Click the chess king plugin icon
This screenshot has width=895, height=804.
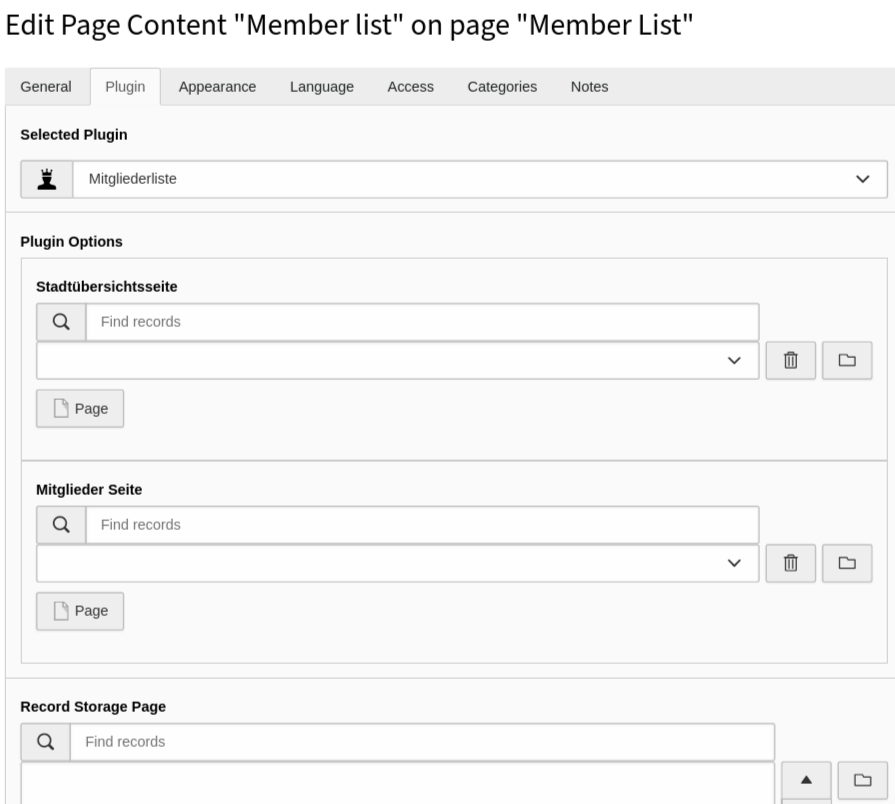pyautogui.click(x=47, y=179)
